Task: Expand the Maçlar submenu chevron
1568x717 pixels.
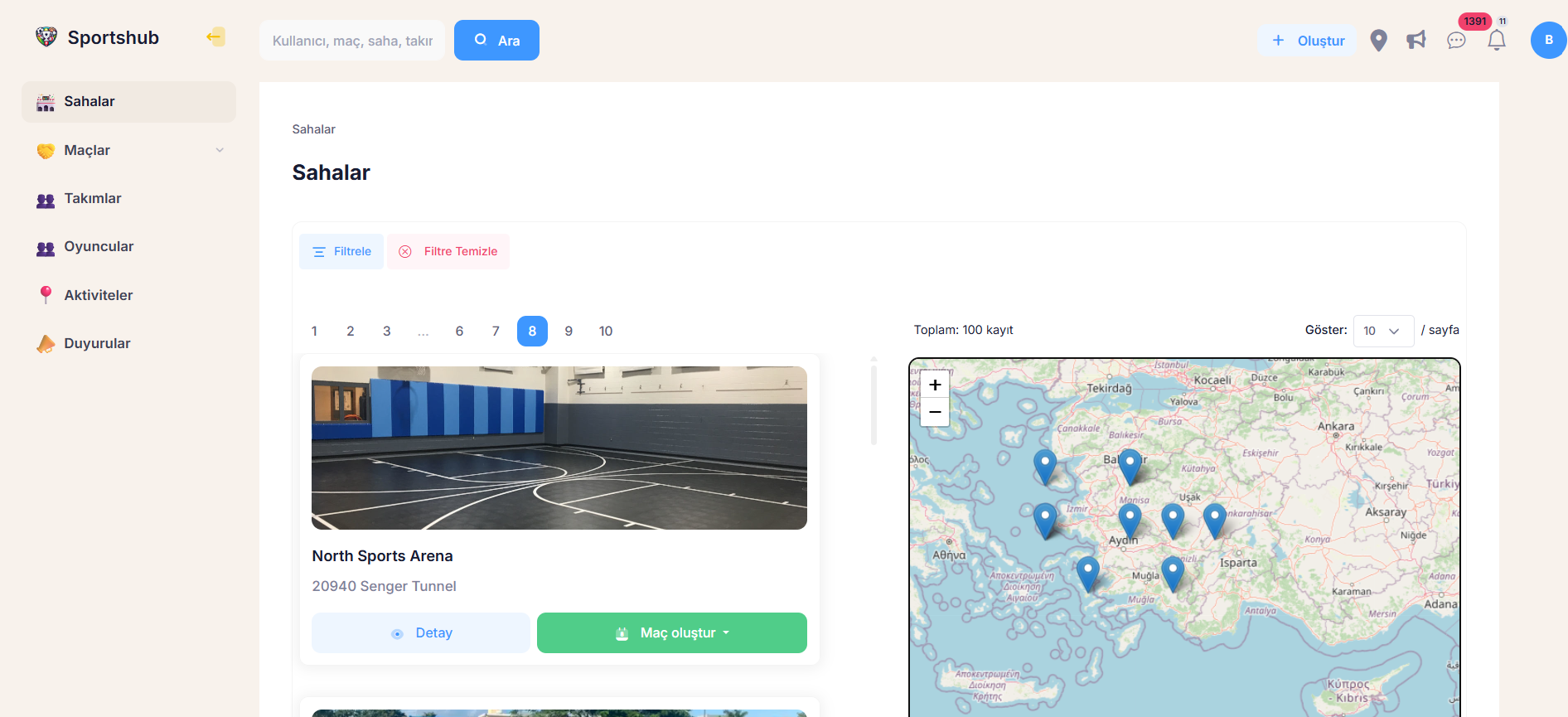Action: (220, 150)
